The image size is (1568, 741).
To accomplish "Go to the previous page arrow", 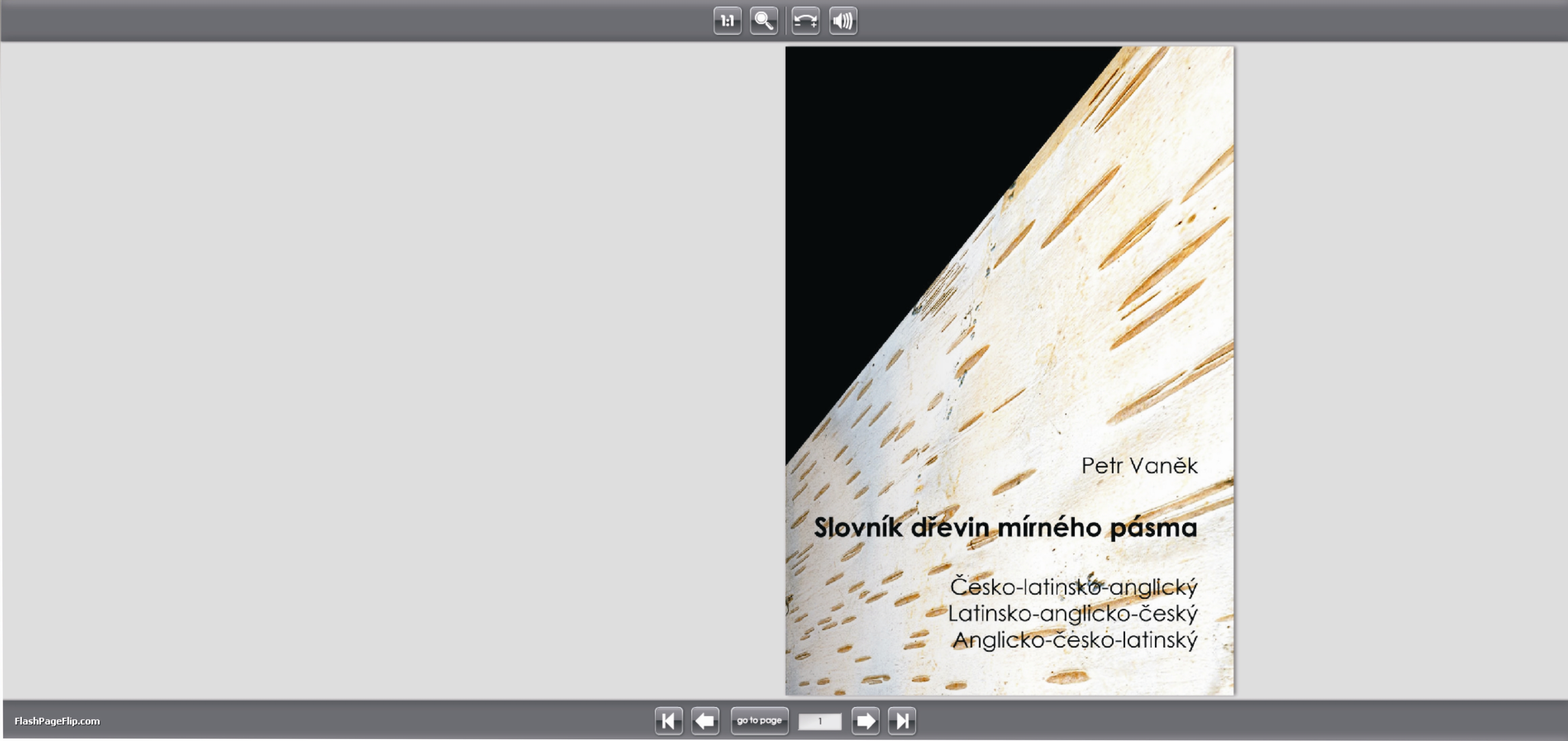I will click(x=706, y=721).
